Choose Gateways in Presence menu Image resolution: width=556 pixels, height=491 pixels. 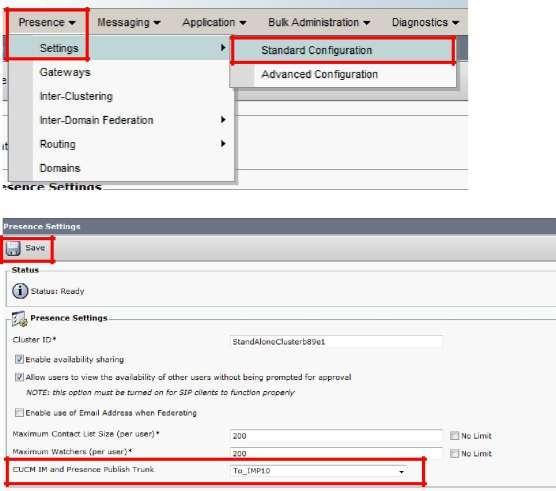point(65,72)
